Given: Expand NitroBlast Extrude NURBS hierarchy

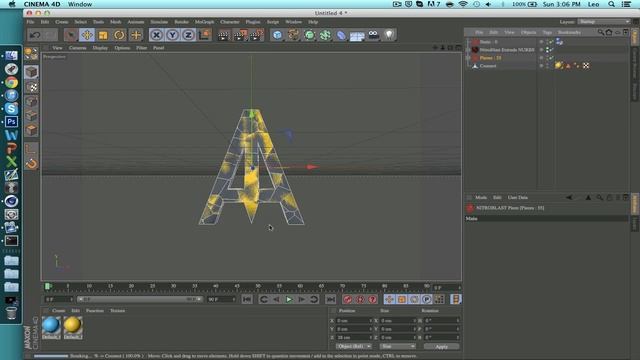Looking at the screenshot, I should (468, 50).
